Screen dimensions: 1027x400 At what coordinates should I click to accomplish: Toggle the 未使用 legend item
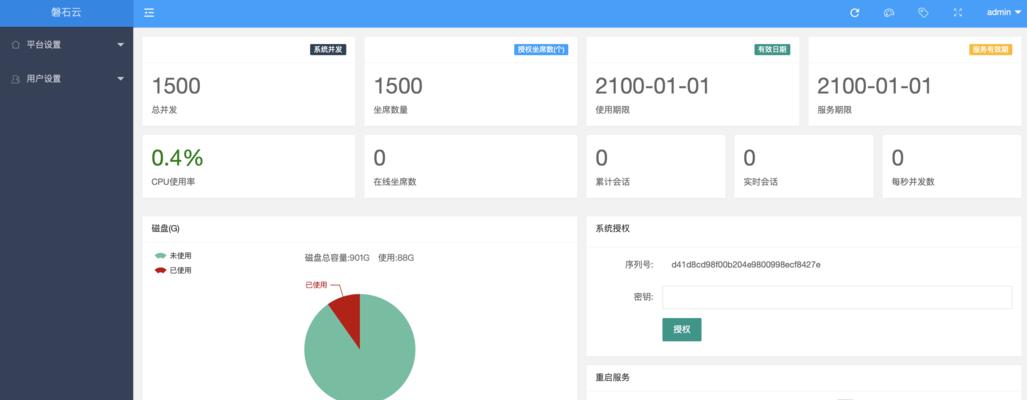pyautogui.click(x=173, y=255)
